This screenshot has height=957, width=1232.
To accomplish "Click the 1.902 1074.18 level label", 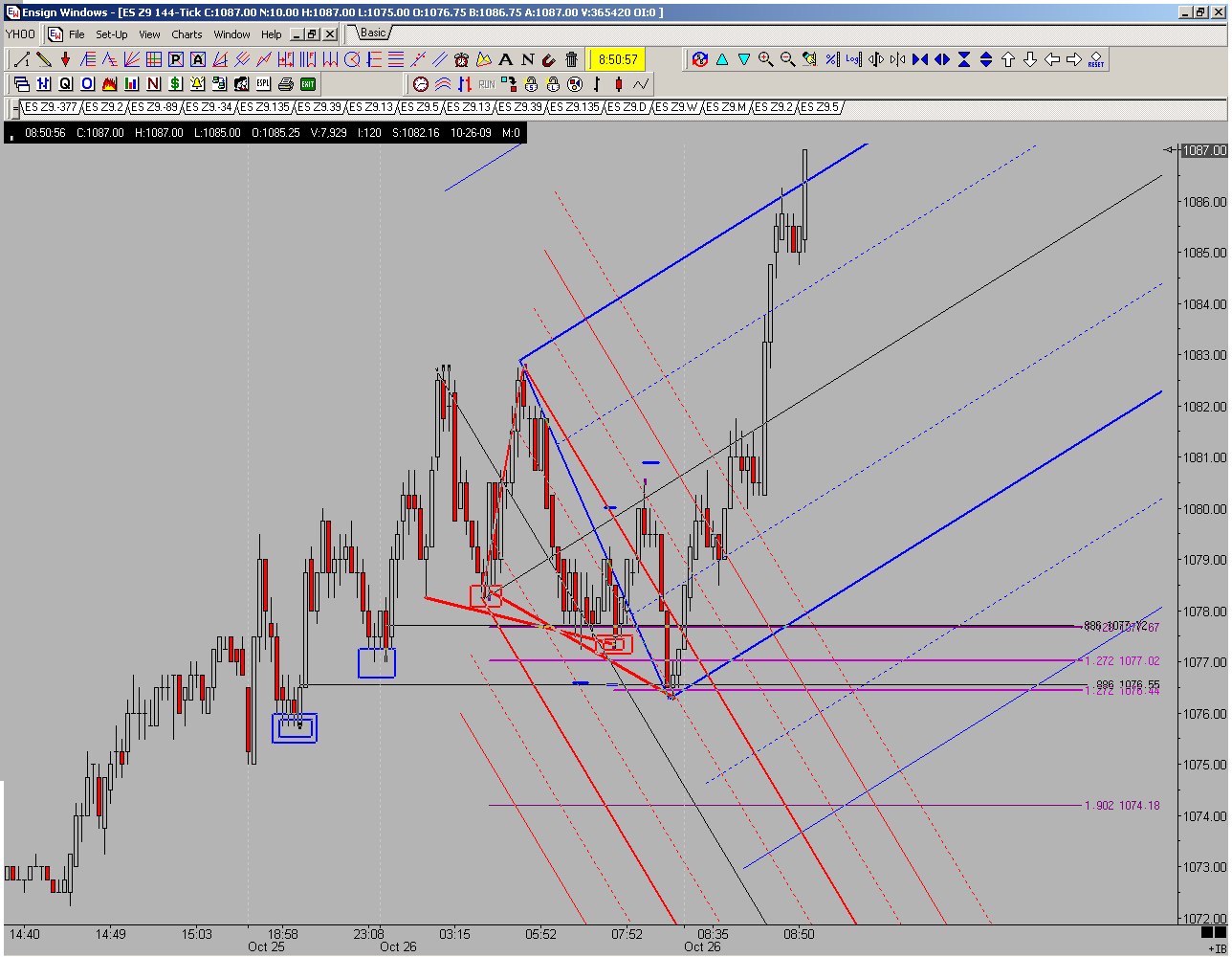I will [x=1121, y=806].
